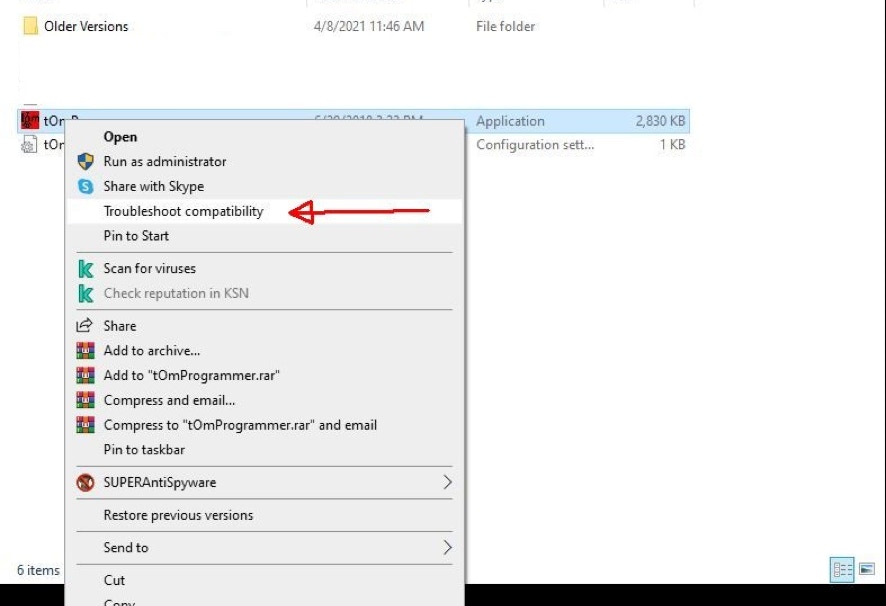Choose Add to "tOmProgrammer.rar"

click(x=191, y=375)
